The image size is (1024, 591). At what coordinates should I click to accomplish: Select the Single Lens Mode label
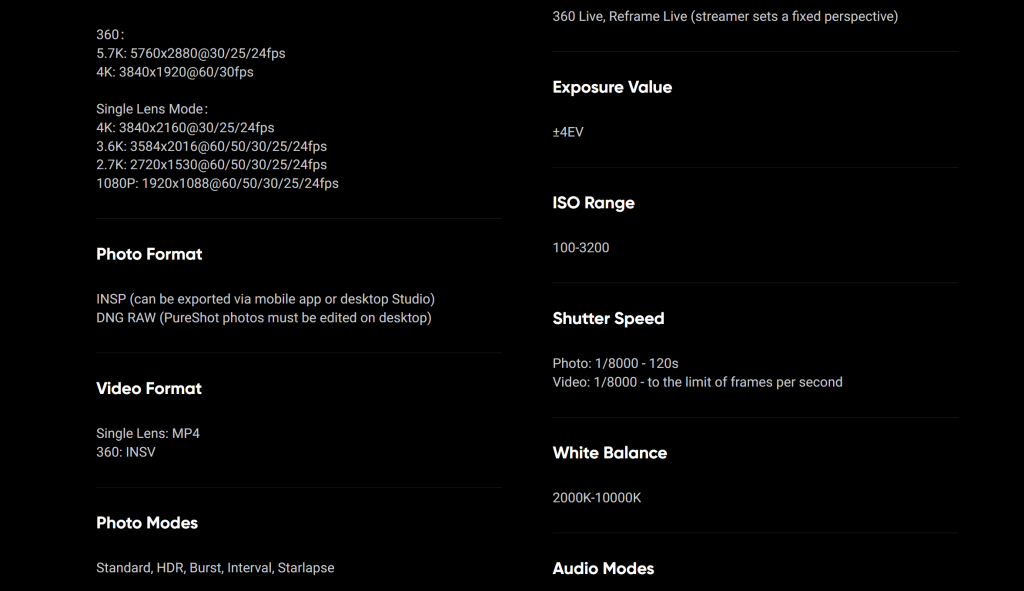[x=152, y=109]
